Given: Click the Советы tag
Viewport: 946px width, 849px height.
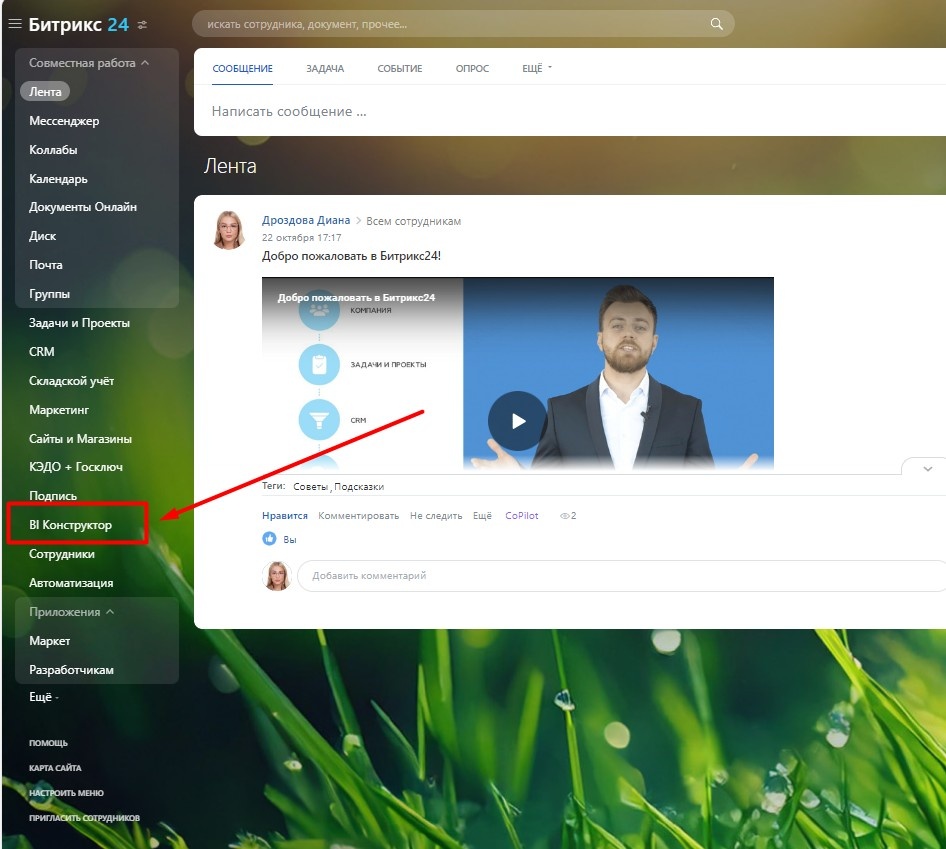Looking at the screenshot, I should 310,486.
